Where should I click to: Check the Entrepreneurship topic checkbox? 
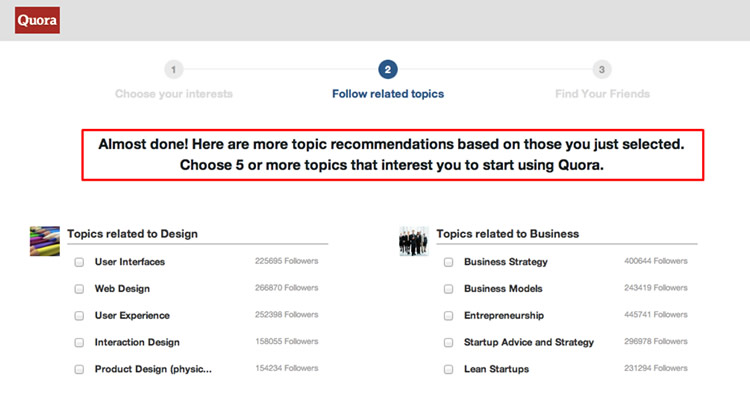tap(449, 316)
